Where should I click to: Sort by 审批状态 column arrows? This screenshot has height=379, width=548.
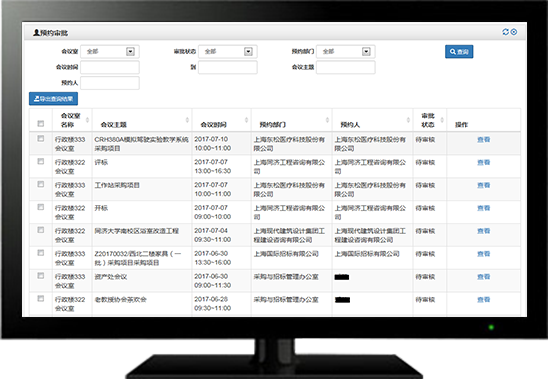pos(442,120)
